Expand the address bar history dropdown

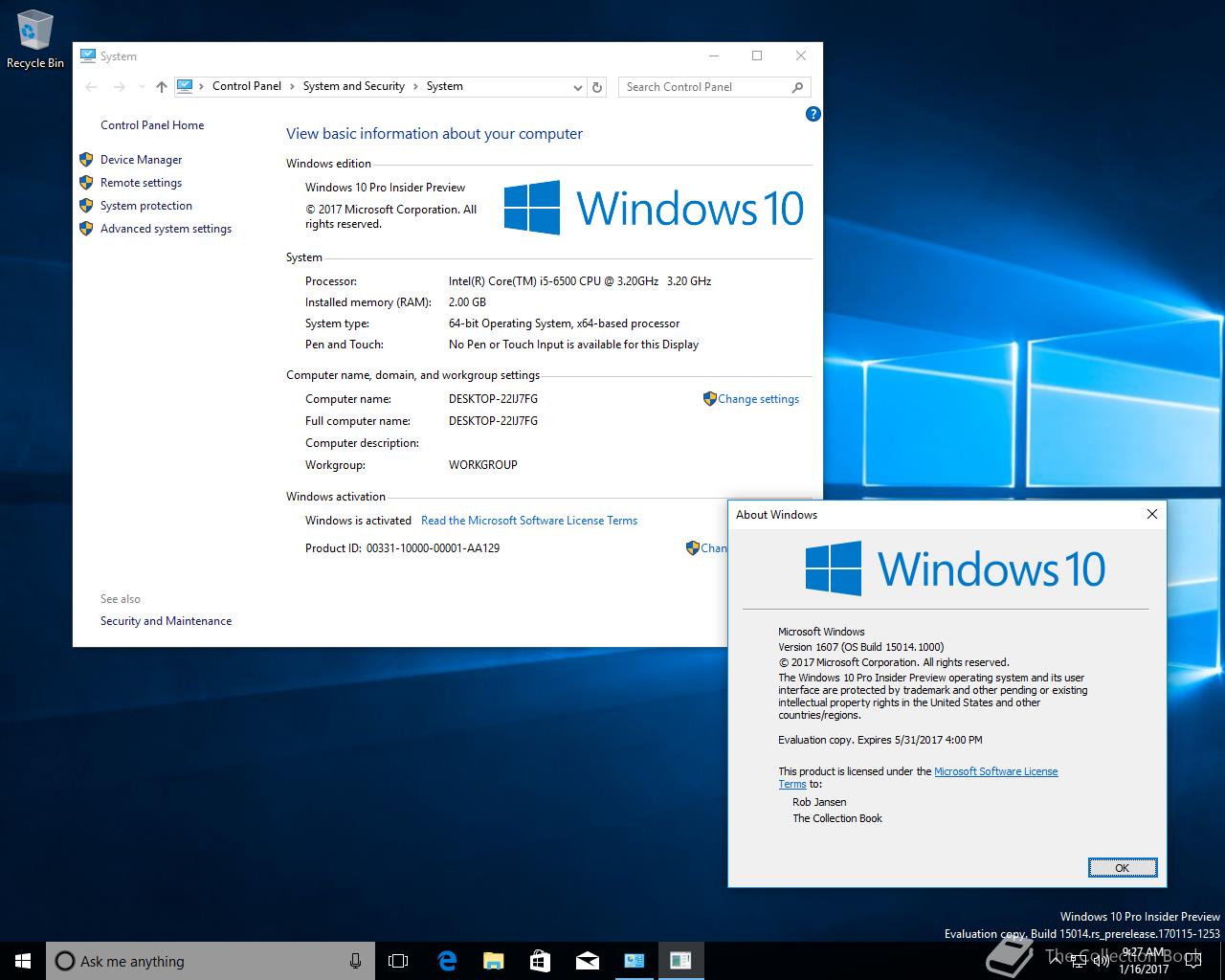[577, 87]
